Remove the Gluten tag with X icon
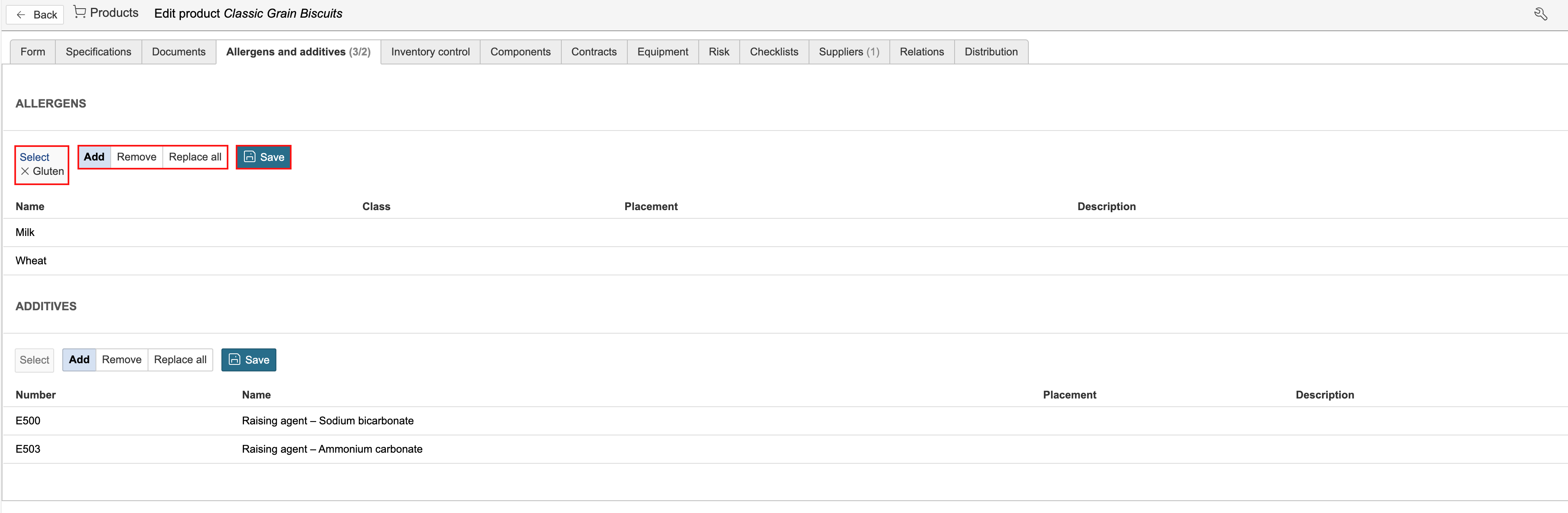Screen dimensions: 1568x513 (25, 171)
